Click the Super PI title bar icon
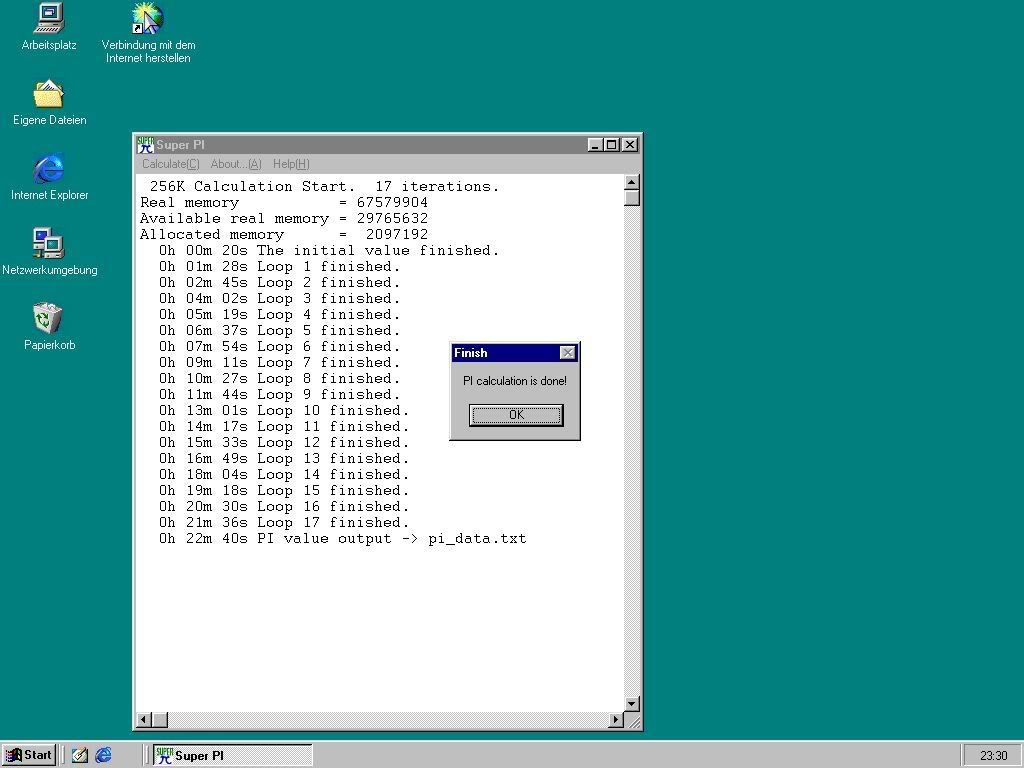The width and height of the screenshot is (1024, 768). 145,144
